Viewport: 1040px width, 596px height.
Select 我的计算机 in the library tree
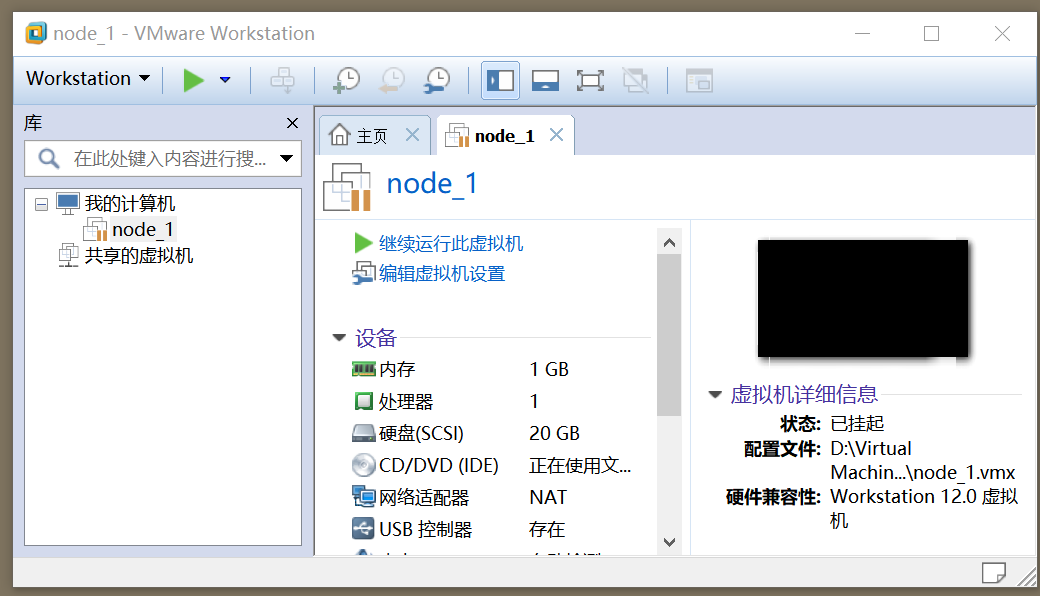130,204
